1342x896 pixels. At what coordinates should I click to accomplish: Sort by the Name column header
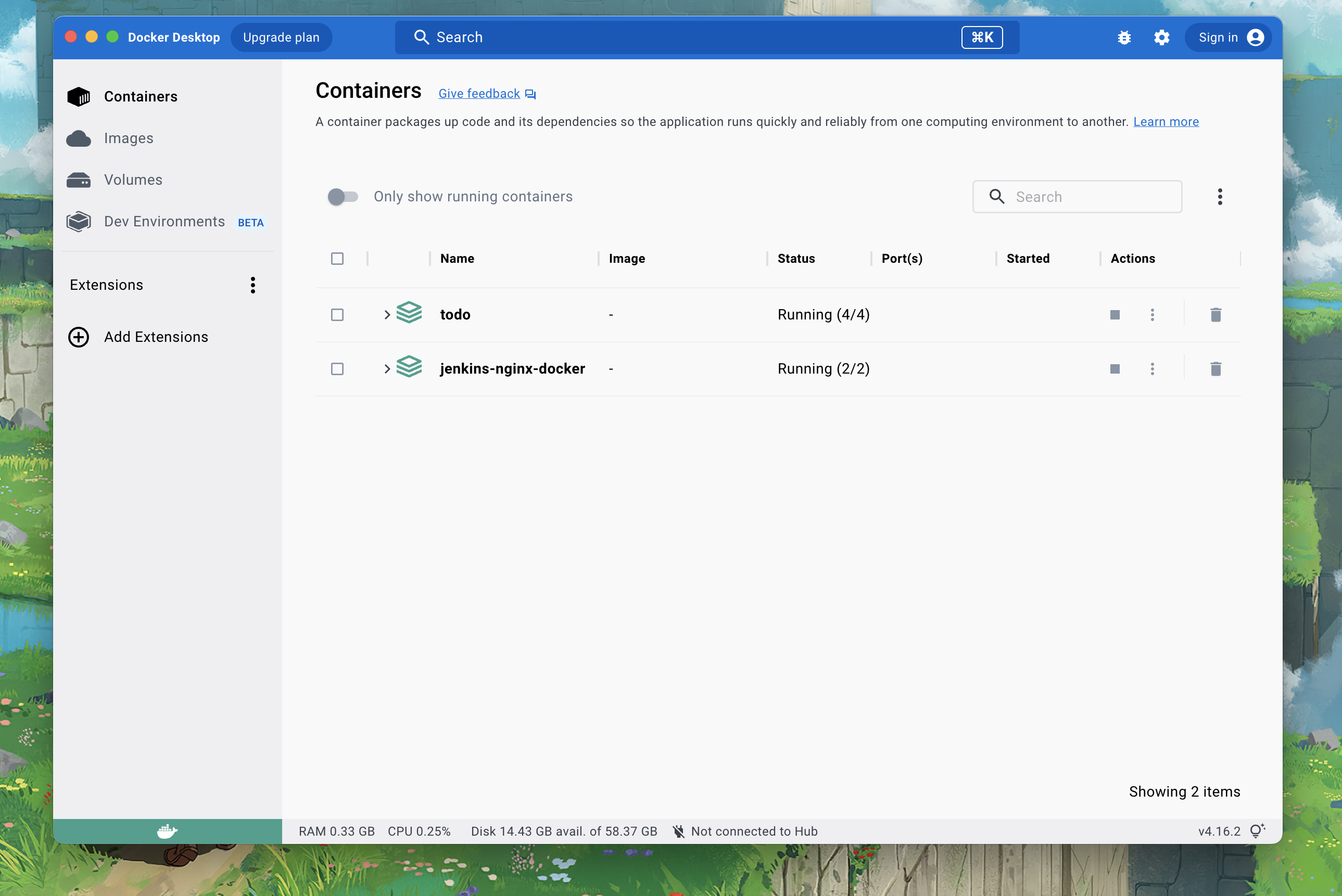click(x=457, y=259)
